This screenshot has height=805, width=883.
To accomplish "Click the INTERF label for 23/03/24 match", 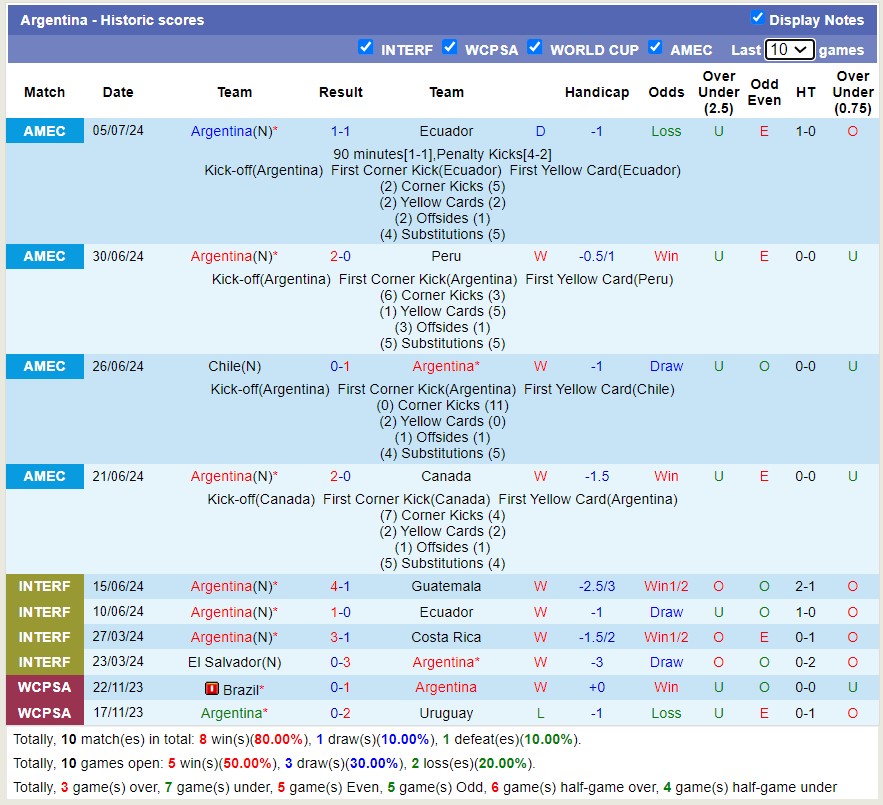I will click(44, 662).
